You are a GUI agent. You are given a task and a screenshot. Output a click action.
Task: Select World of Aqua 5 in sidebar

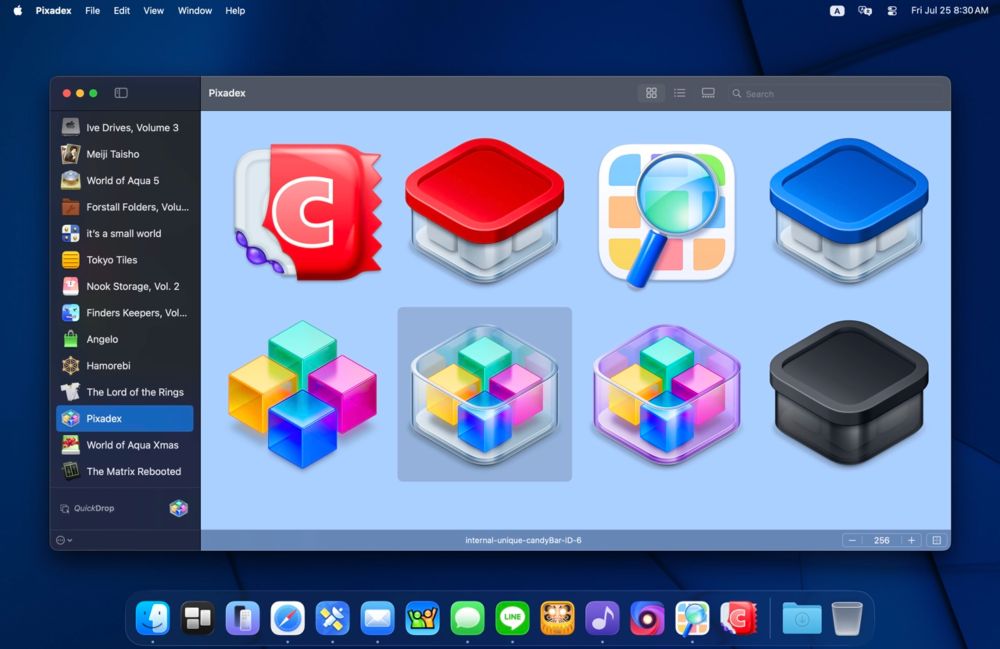tap(125, 180)
